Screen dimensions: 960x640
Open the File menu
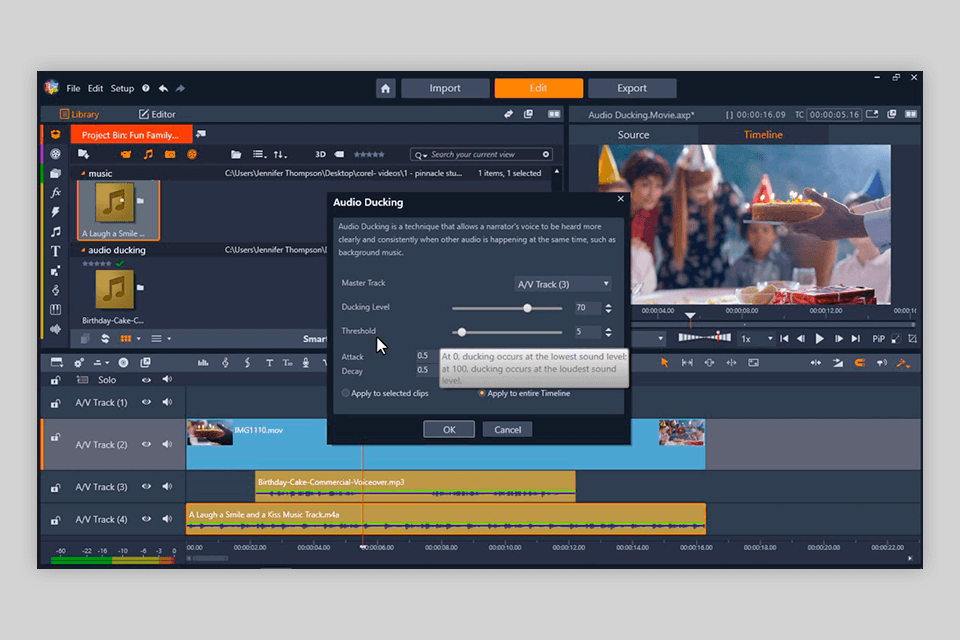(73, 88)
